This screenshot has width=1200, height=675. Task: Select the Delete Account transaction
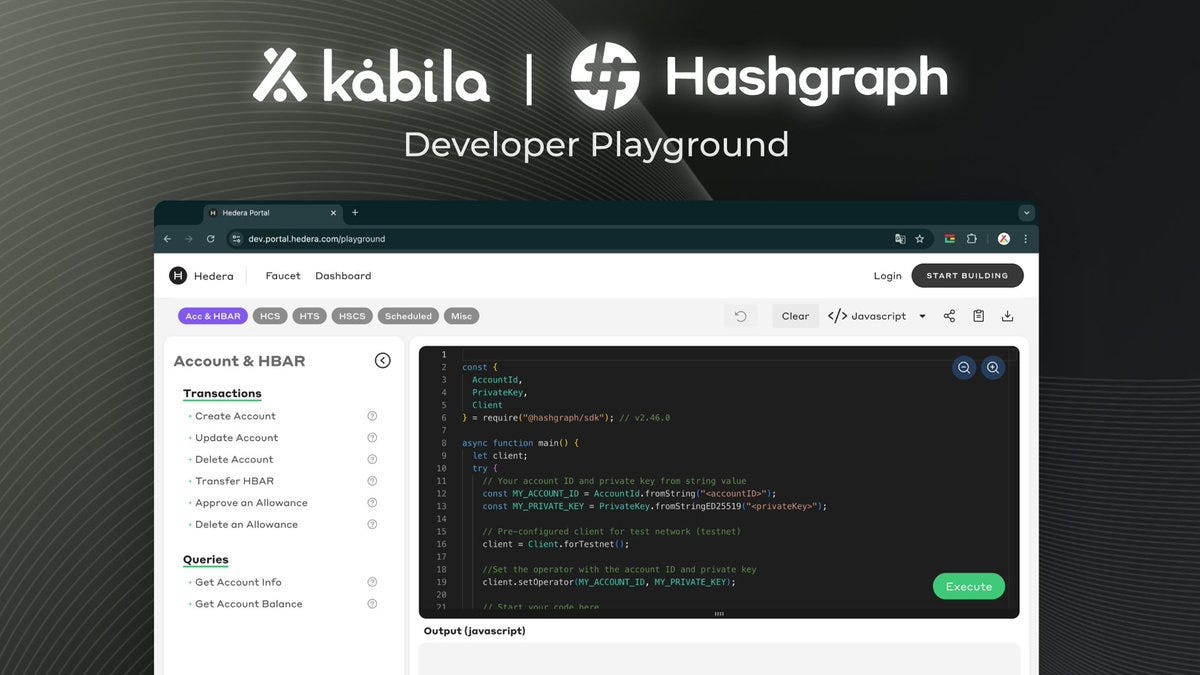click(234, 460)
